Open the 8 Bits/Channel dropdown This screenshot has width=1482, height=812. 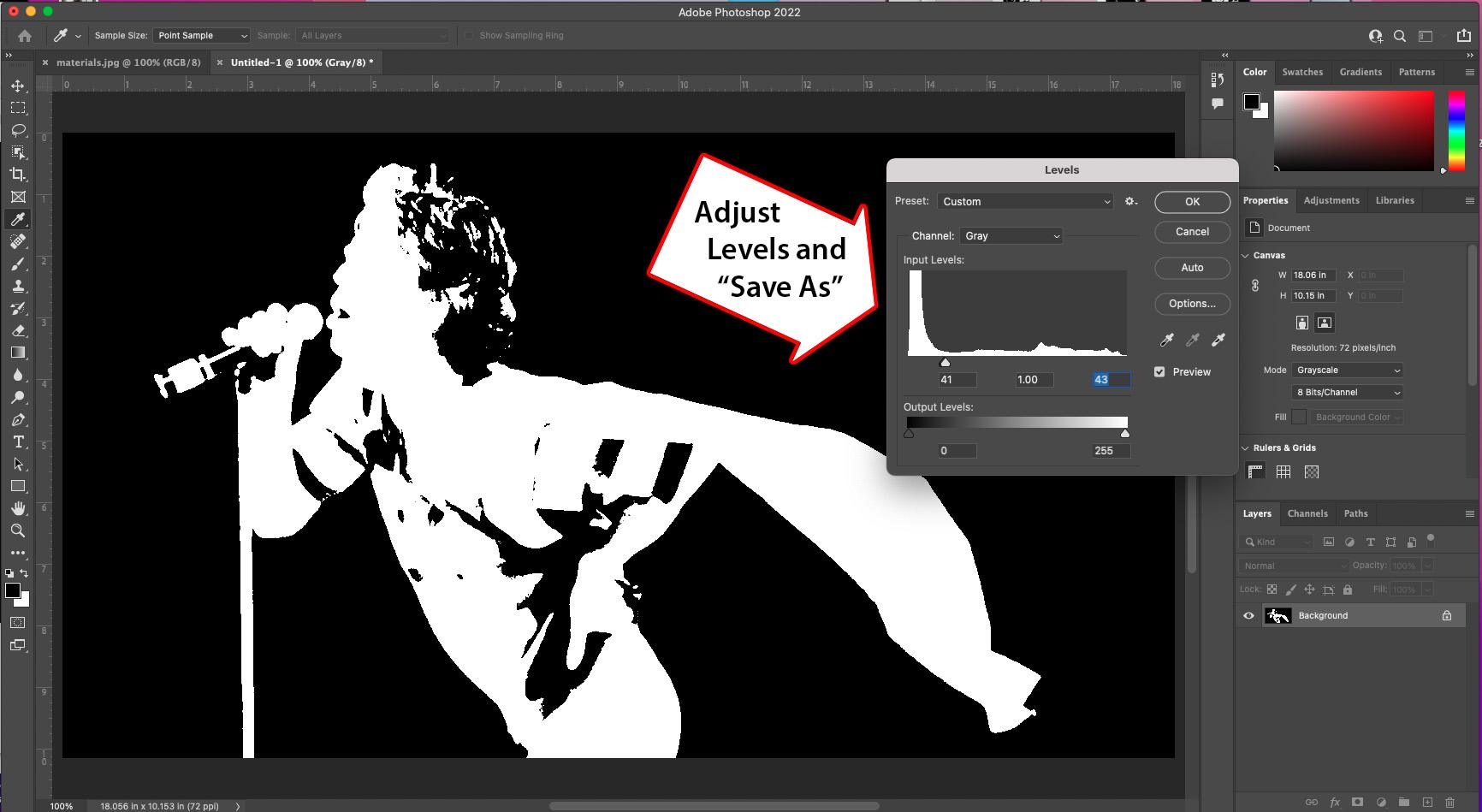click(1347, 393)
